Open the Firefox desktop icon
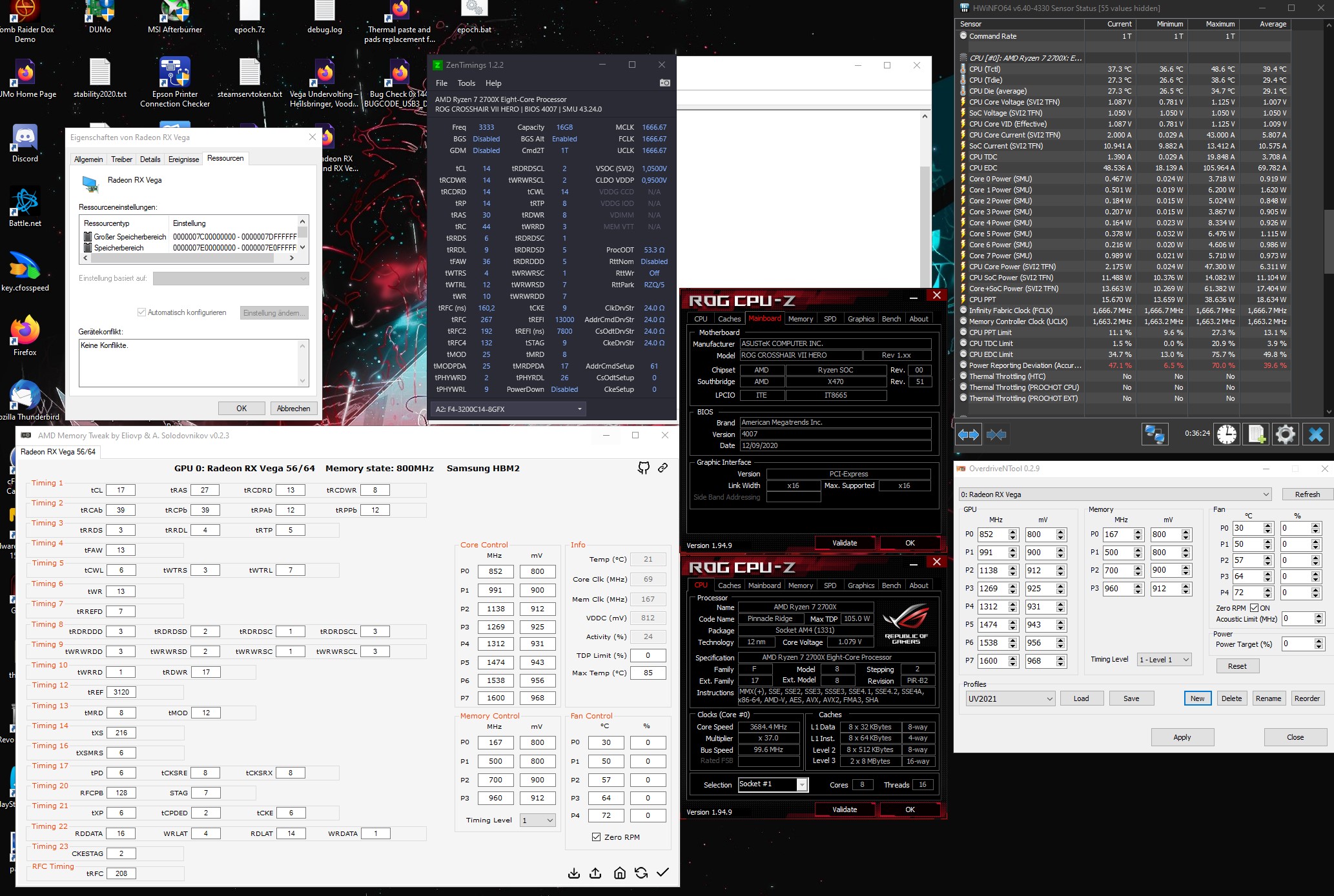The image size is (1334, 896). tap(25, 336)
